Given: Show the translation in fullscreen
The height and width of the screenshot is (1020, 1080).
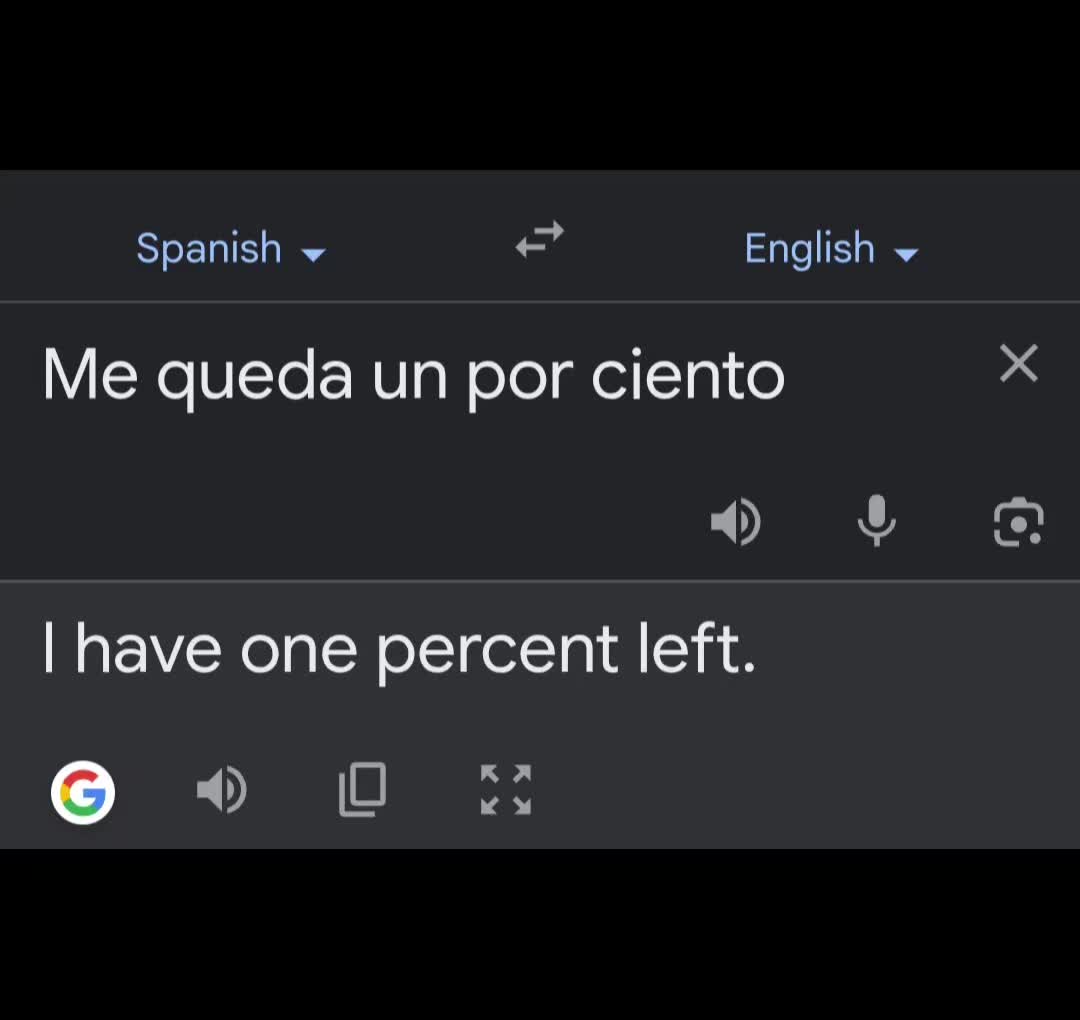Looking at the screenshot, I should [506, 789].
